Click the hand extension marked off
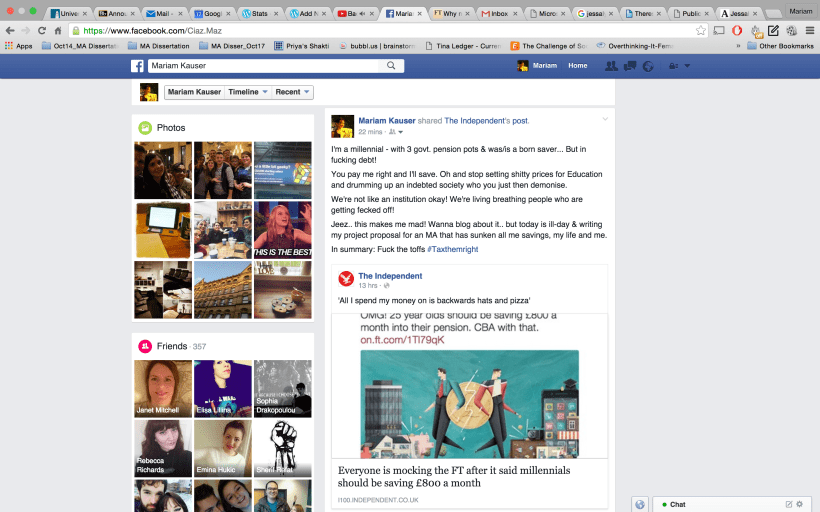The width and height of the screenshot is (820, 512). (x=756, y=32)
